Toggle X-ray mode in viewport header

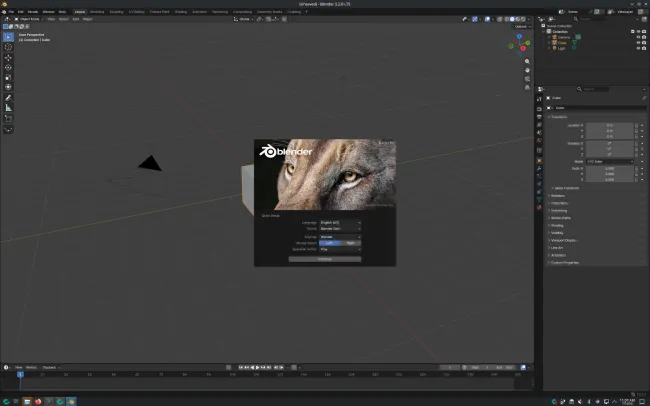pos(500,19)
